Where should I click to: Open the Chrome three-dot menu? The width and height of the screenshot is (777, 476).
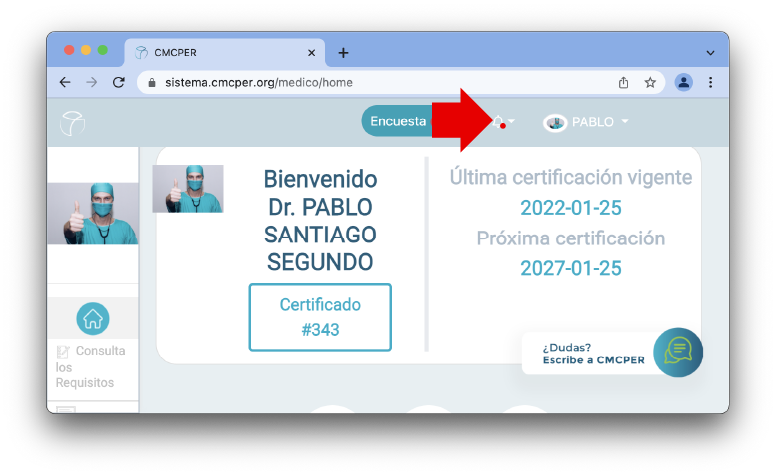(x=711, y=82)
